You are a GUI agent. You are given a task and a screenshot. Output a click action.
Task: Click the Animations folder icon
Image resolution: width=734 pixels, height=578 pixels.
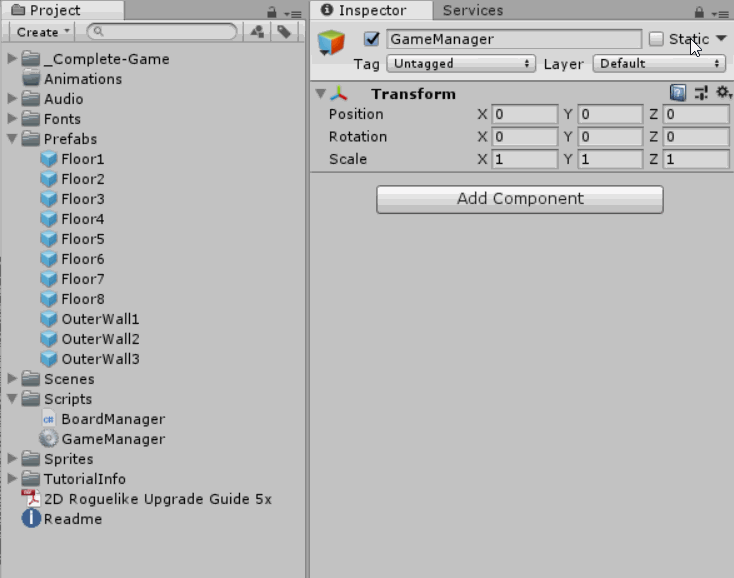31,78
